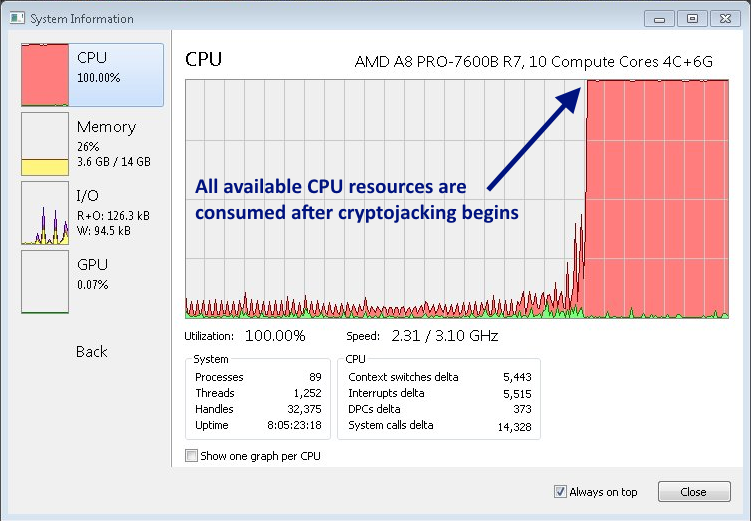Close window using title bar X
This screenshot has height=521, width=751.
[723, 18]
